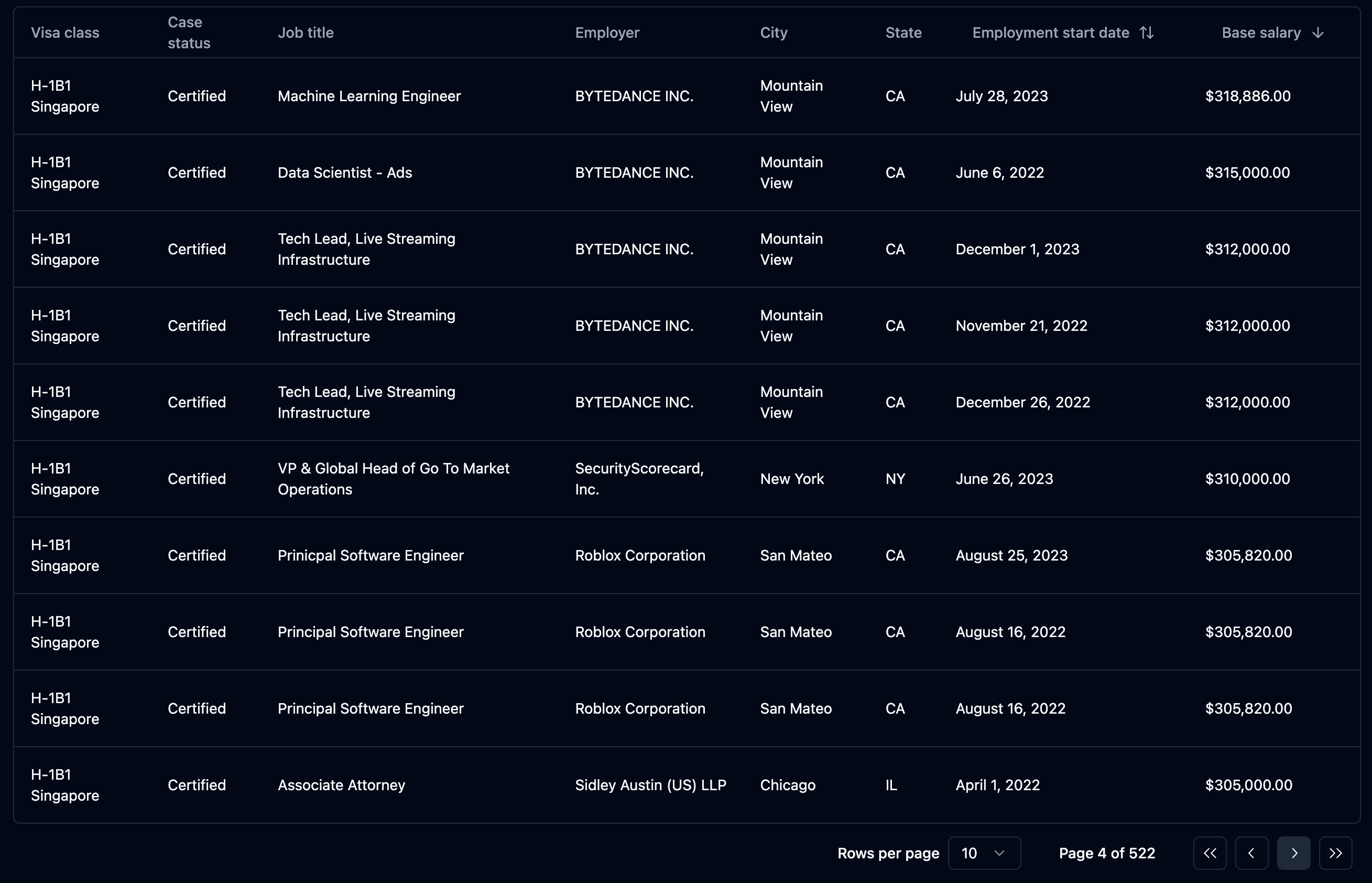Click the Visa class column header

click(x=65, y=33)
